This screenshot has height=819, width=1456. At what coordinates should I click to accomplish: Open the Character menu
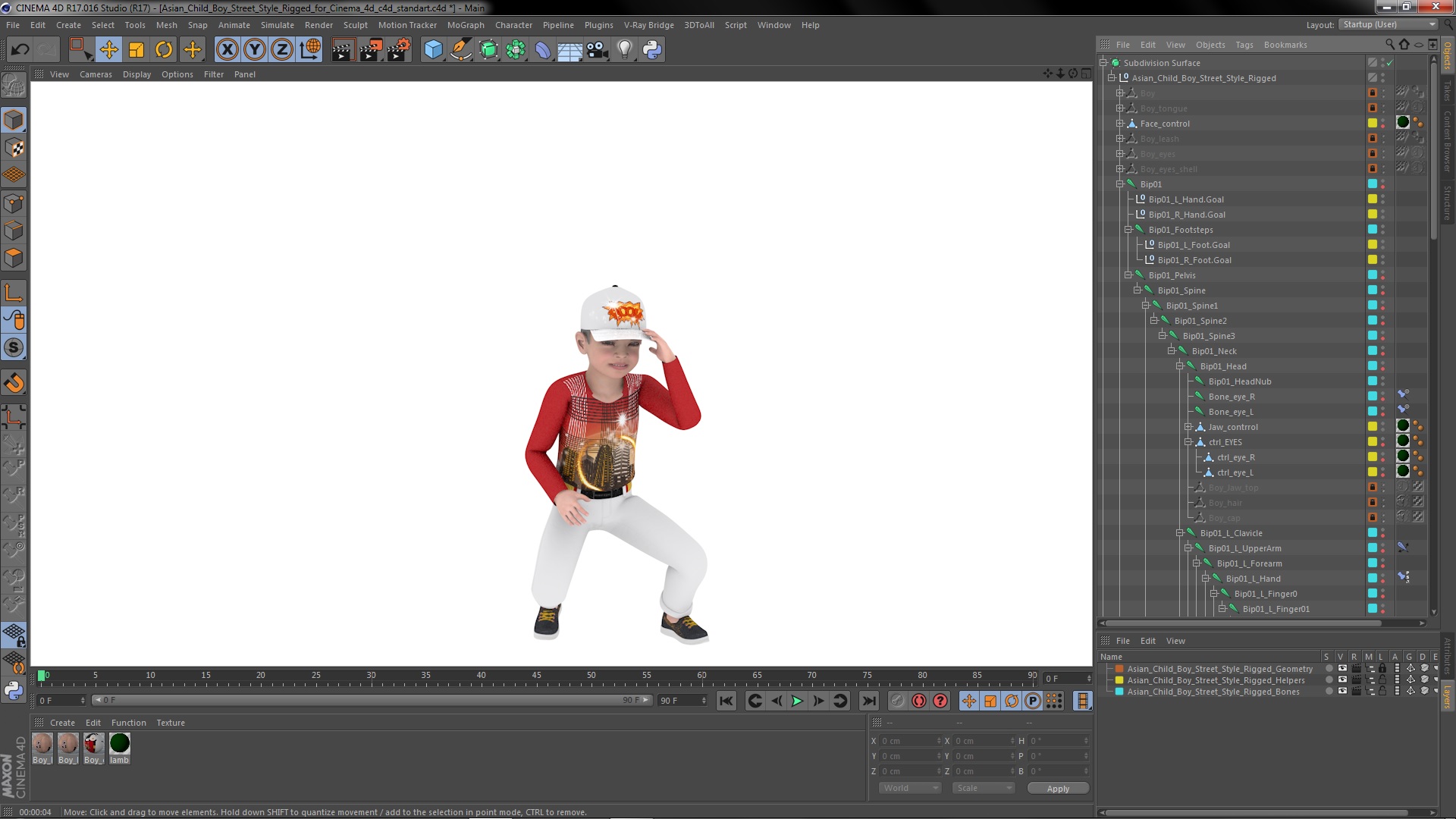[x=513, y=25]
